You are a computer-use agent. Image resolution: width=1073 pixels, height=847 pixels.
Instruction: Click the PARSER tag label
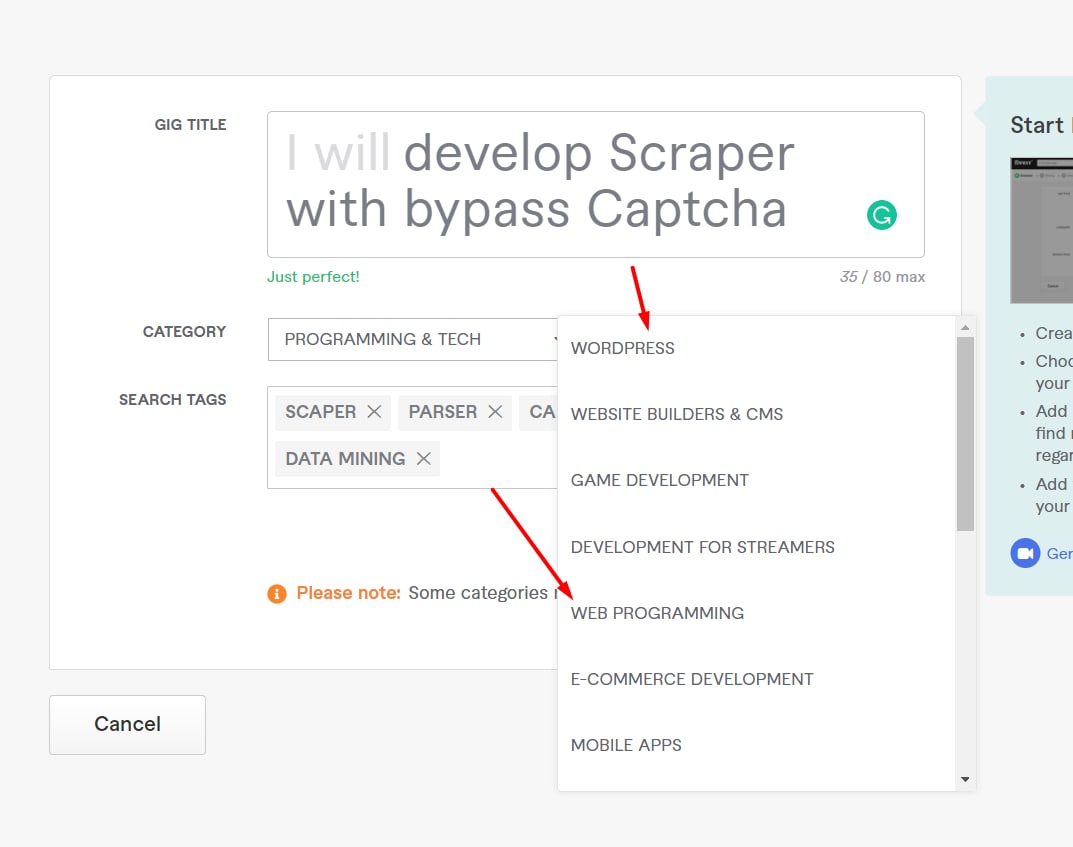(x=443, y=412)
